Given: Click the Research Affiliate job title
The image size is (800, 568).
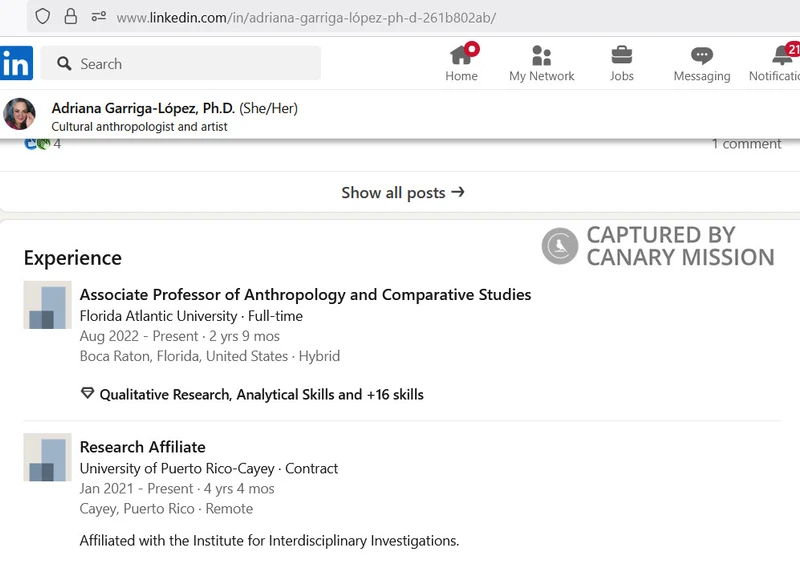Looking at the screenshot, I should click(x=142, y=447).
